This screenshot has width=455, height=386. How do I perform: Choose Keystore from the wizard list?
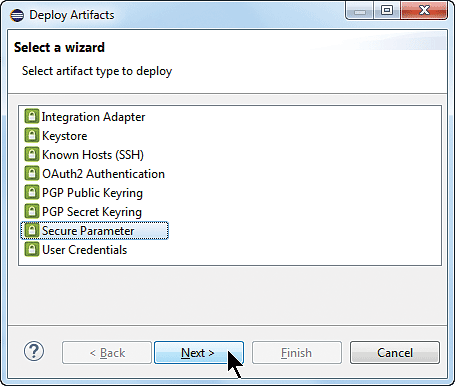coord(64,136)
